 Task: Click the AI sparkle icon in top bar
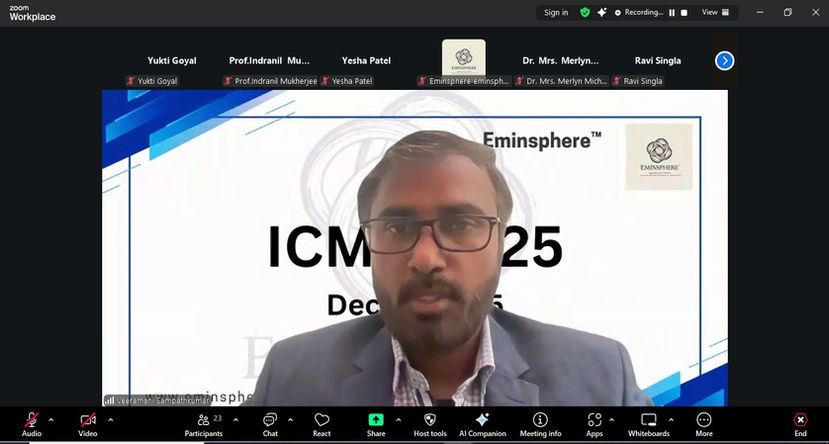tap(602, 12)
